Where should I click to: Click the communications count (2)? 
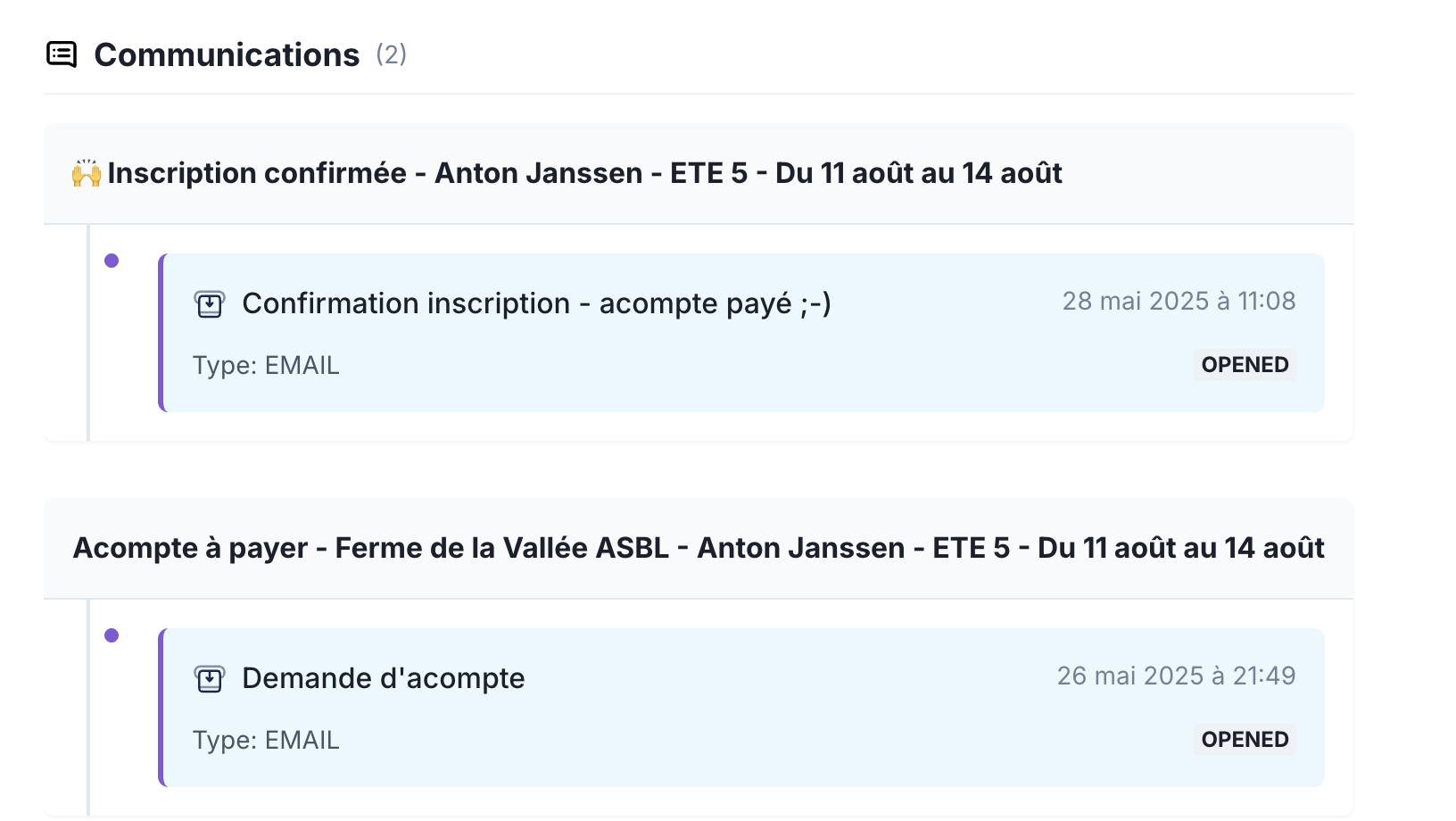tap(391, 54)
